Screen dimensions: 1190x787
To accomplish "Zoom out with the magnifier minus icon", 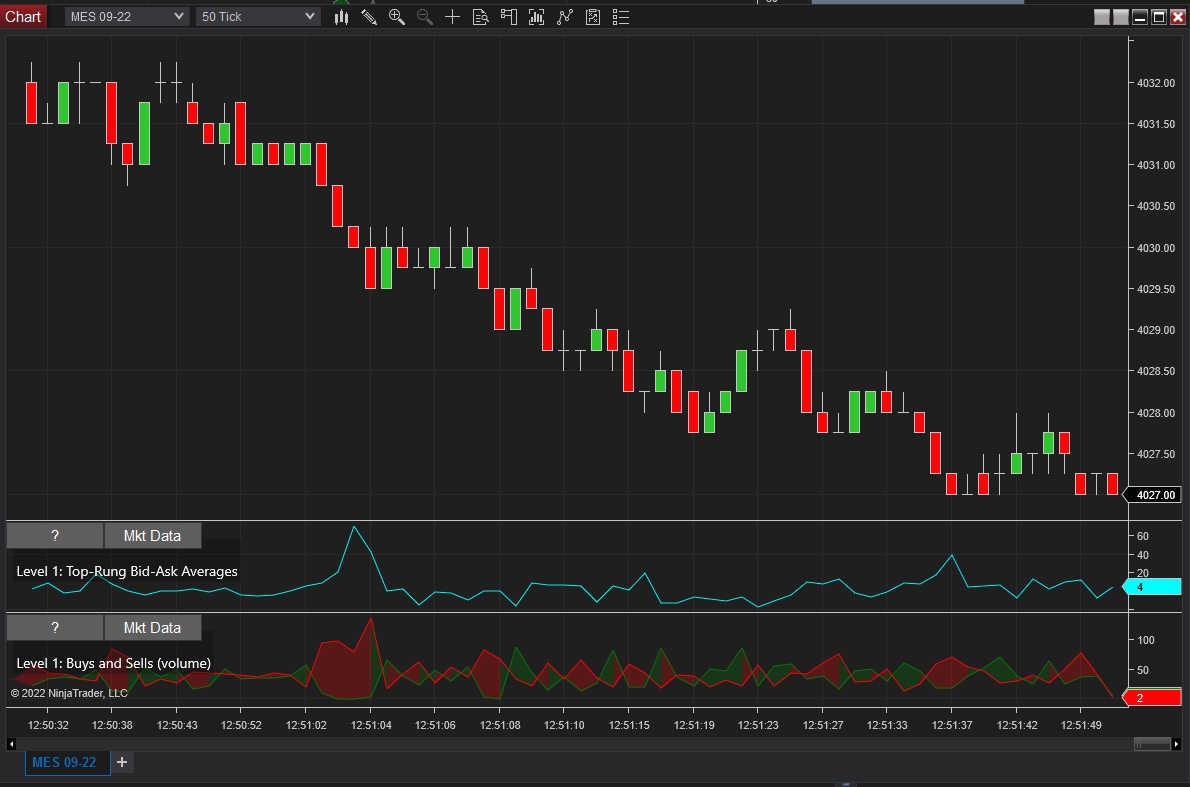I will click(x=425, y=17).
